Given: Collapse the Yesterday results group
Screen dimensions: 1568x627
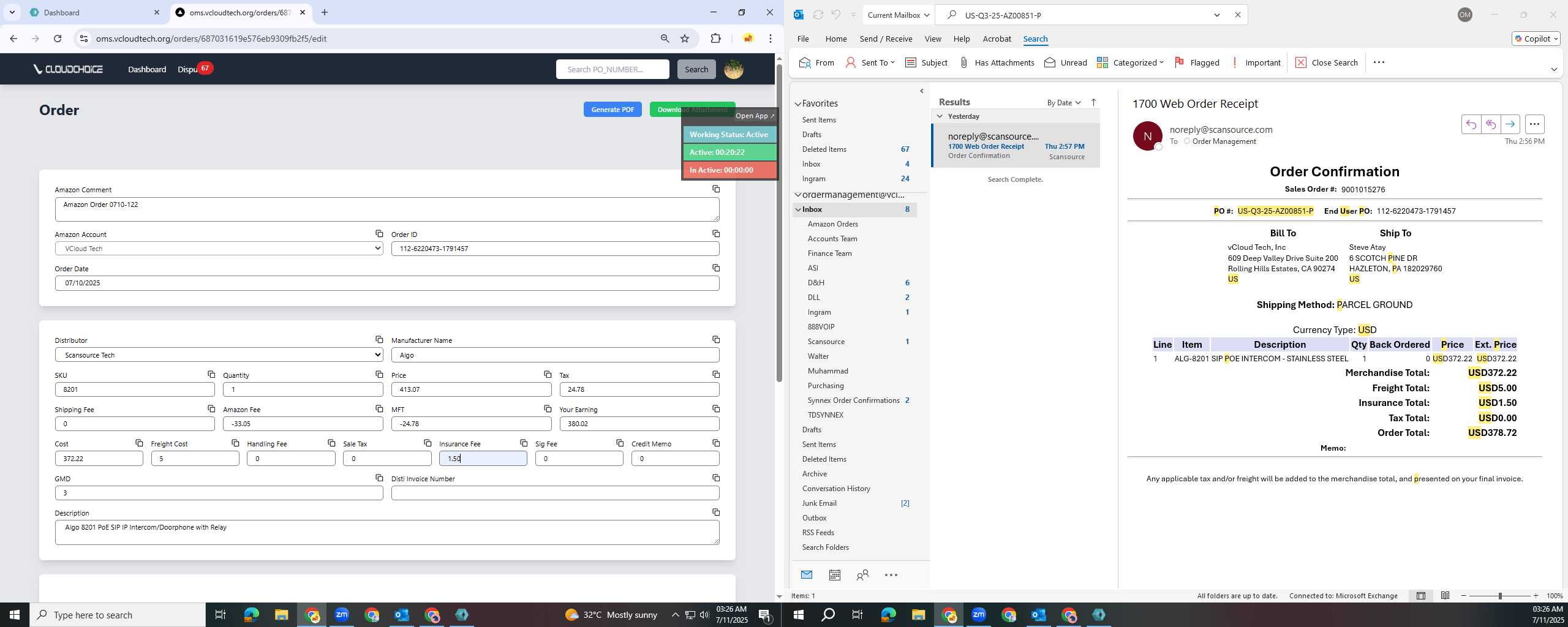Looking at the screenshot, I should pyautogui.click(x=940, y=116).
